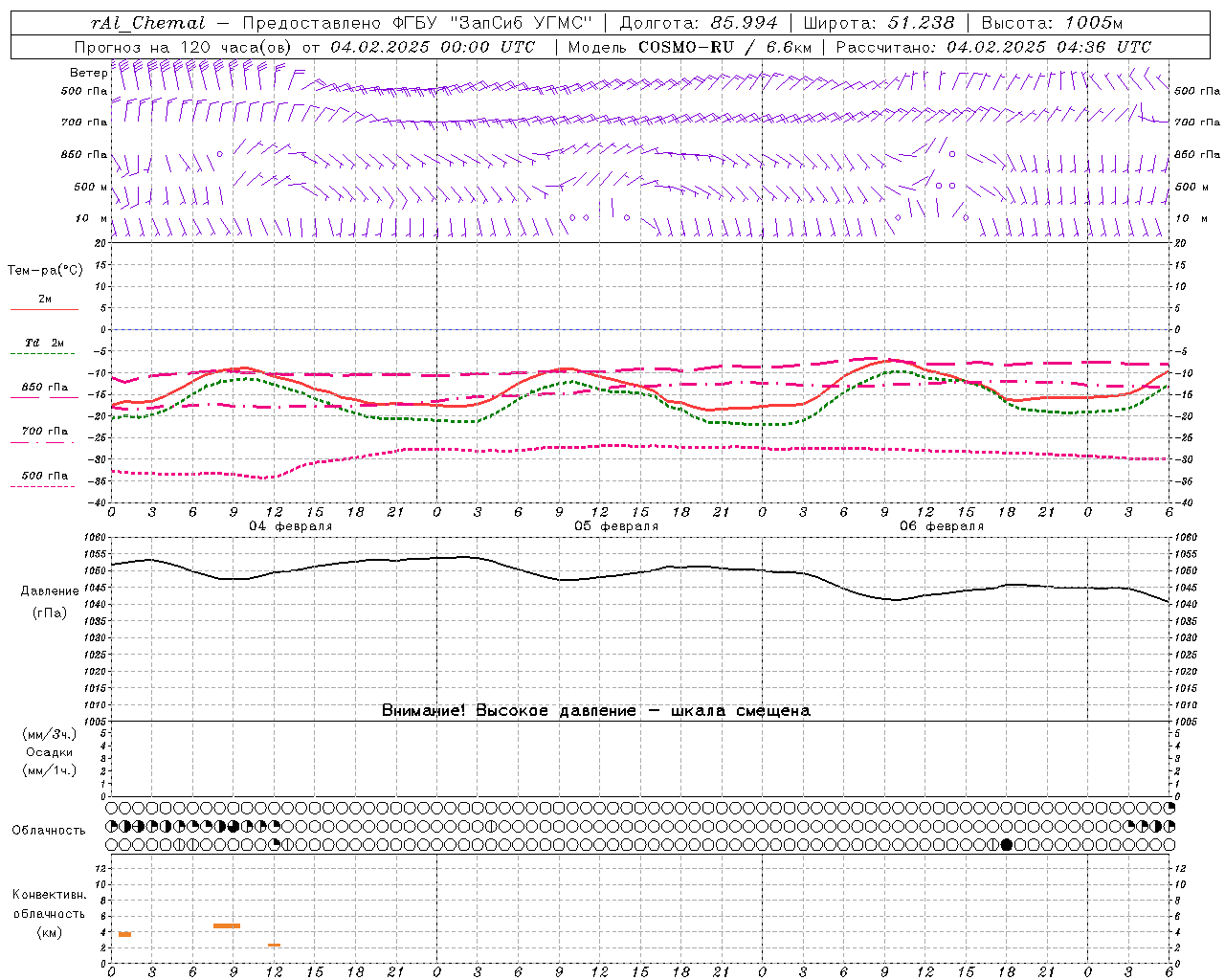Click the Ветер panel label
Screen dimensions: 1225x980
point(88,73)
